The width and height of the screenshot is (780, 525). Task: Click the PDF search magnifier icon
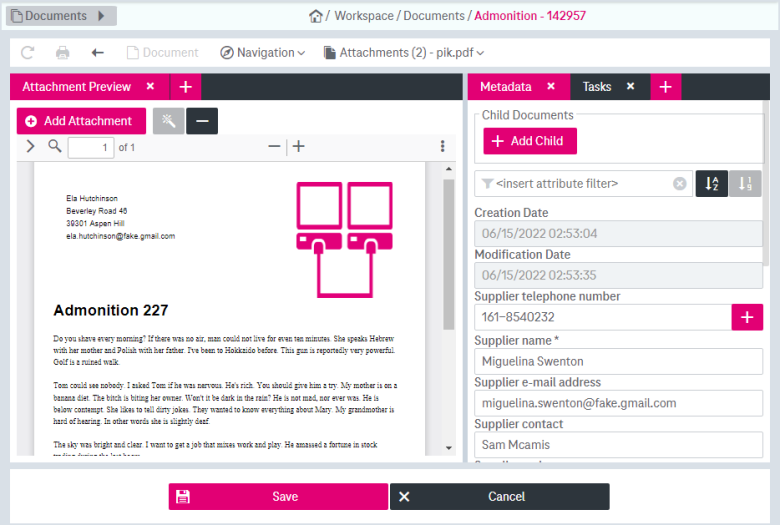pos(55,146)
